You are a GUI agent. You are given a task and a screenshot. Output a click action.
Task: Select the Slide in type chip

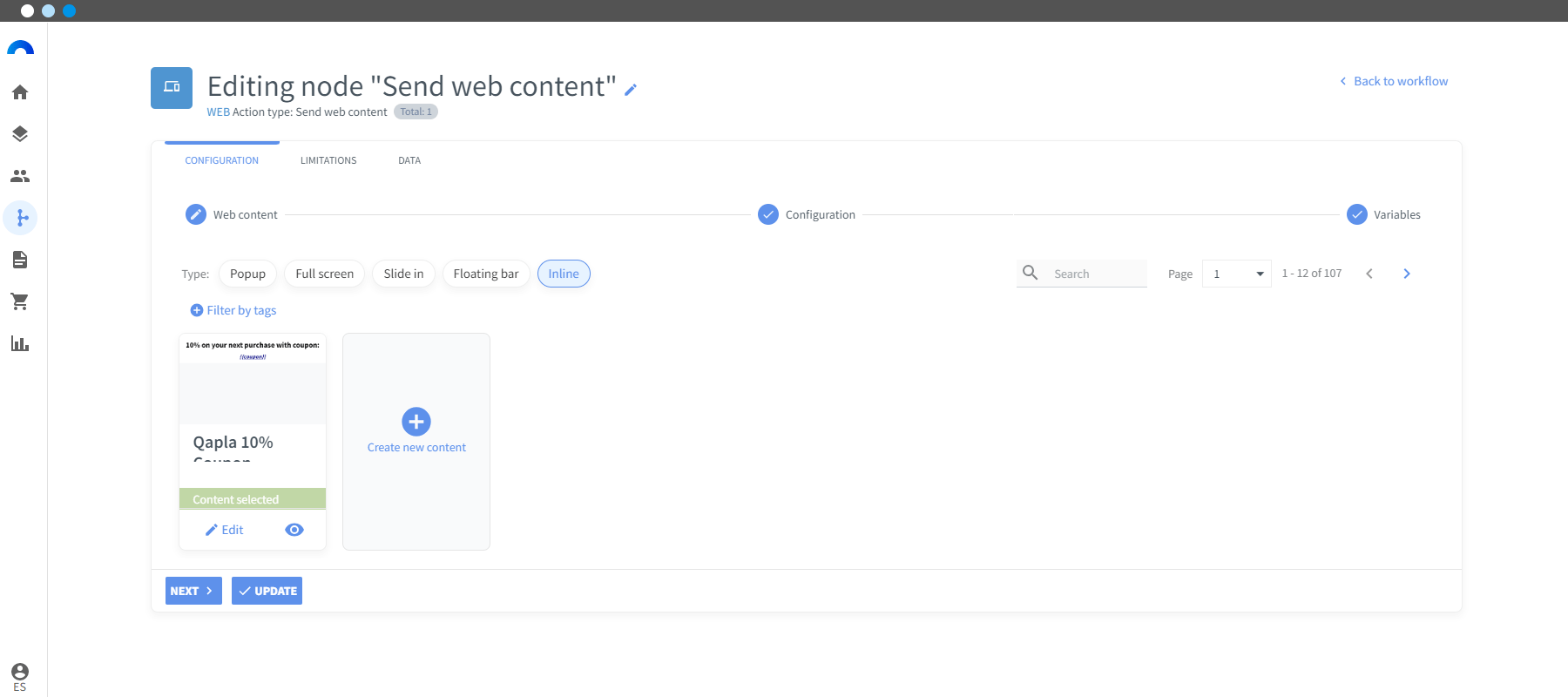[403, 274]
